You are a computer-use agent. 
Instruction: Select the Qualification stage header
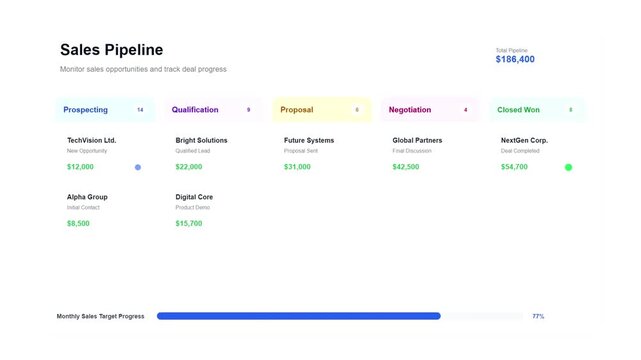pyautogui.click(x=213, y=110)
